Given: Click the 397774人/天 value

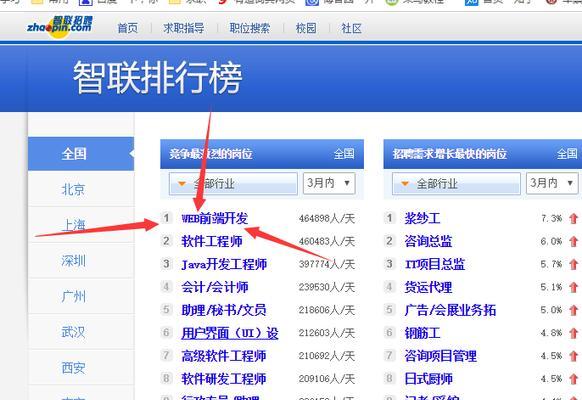Looking at the screenshot, I should pos(327,265).
